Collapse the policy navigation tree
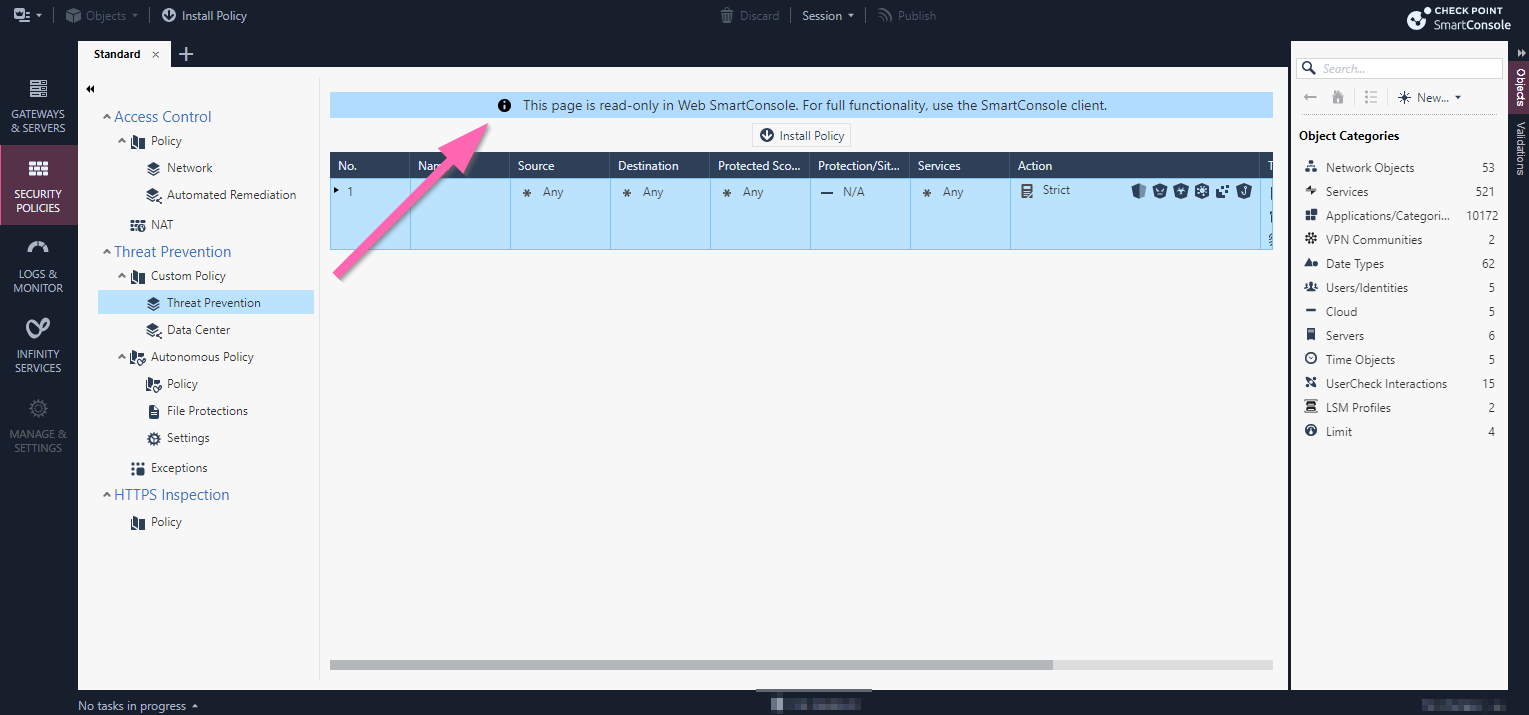The height and width of the screenshot is (715, 1529). pyautogui.click(x=89, y=88)
